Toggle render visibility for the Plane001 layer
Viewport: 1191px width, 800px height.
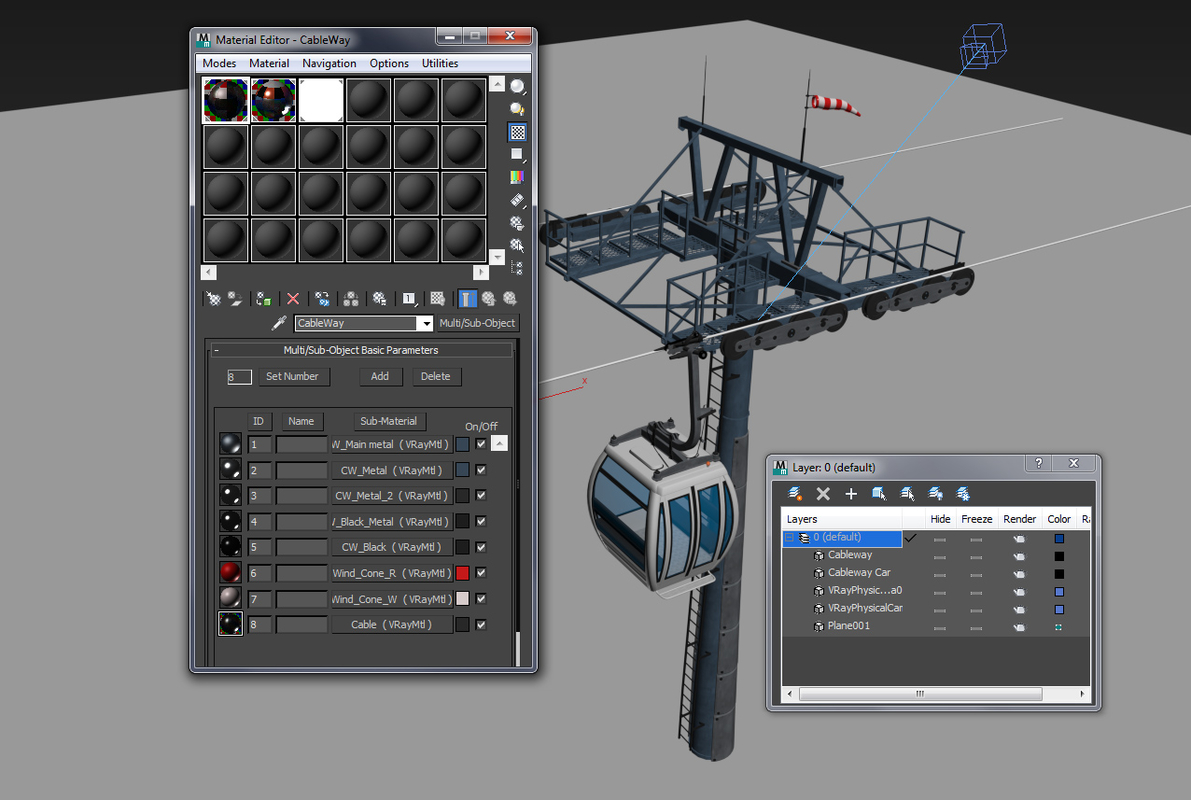(x=1019, y=625)
